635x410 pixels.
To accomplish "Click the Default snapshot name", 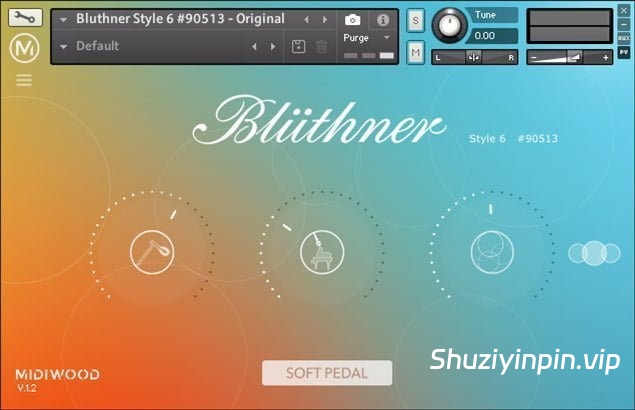I will click(x=98, y=46).
